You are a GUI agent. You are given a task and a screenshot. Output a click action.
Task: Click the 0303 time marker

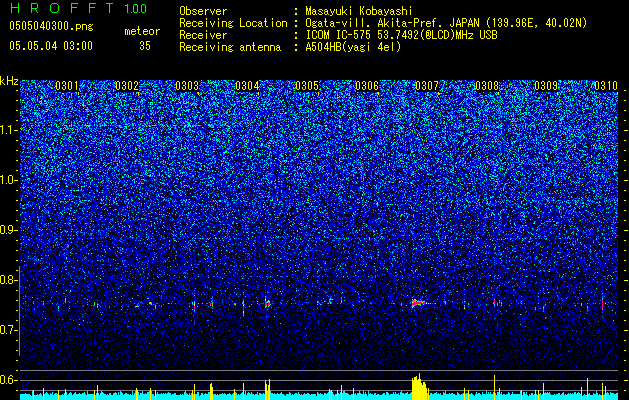[187, 86]
